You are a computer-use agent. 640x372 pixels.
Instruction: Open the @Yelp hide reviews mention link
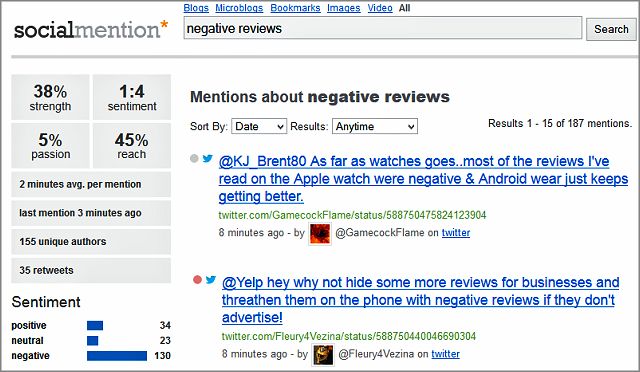click(421, 300)
